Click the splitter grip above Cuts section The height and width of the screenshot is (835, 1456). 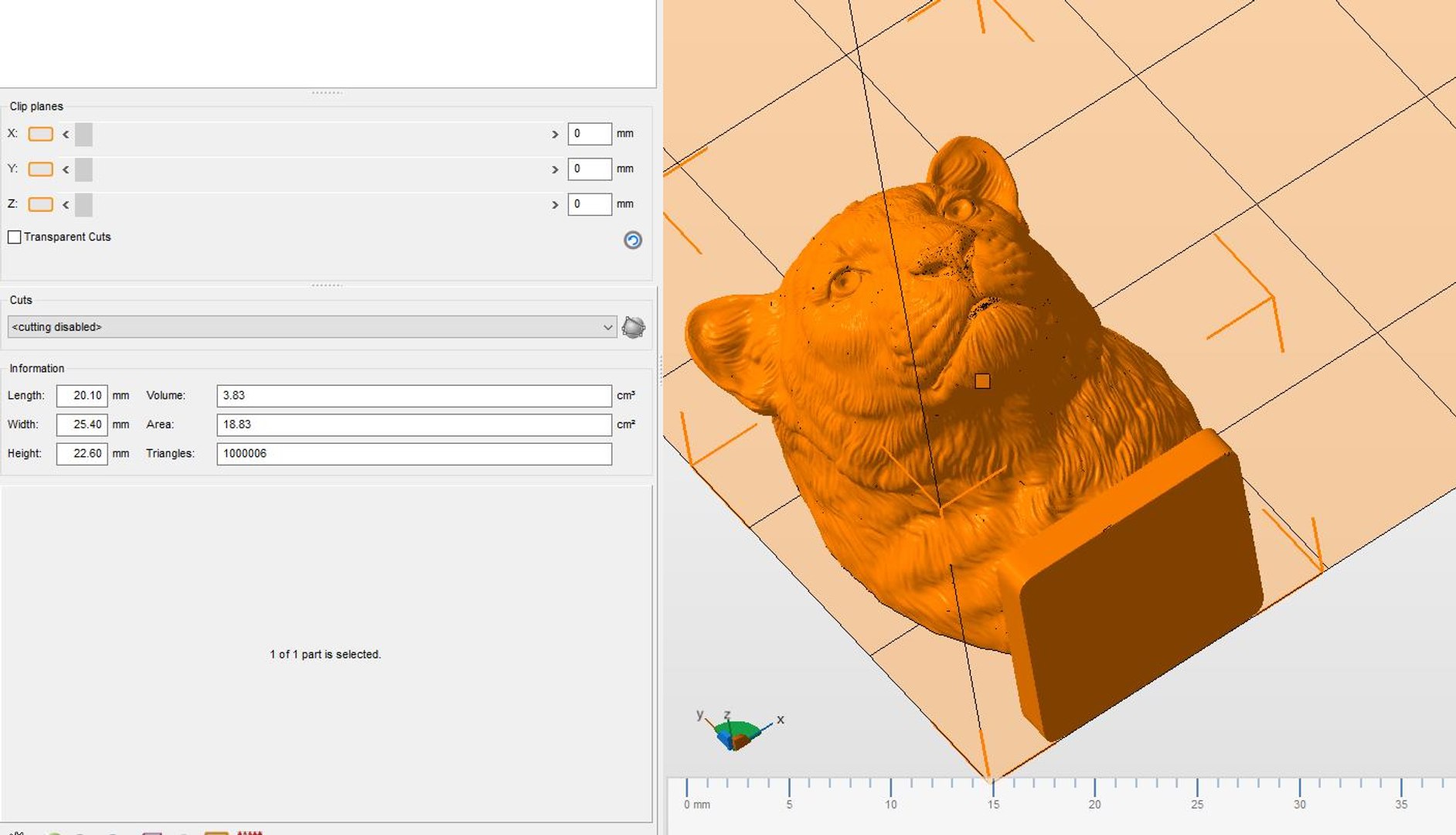point(327,285)
